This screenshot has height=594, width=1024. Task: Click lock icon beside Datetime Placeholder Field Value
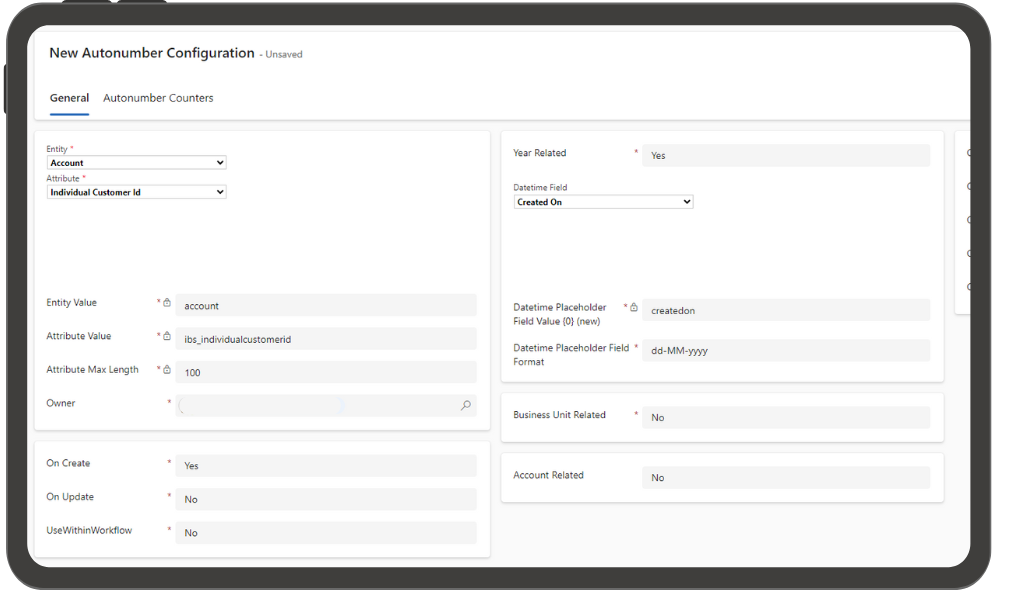(633, 307)
